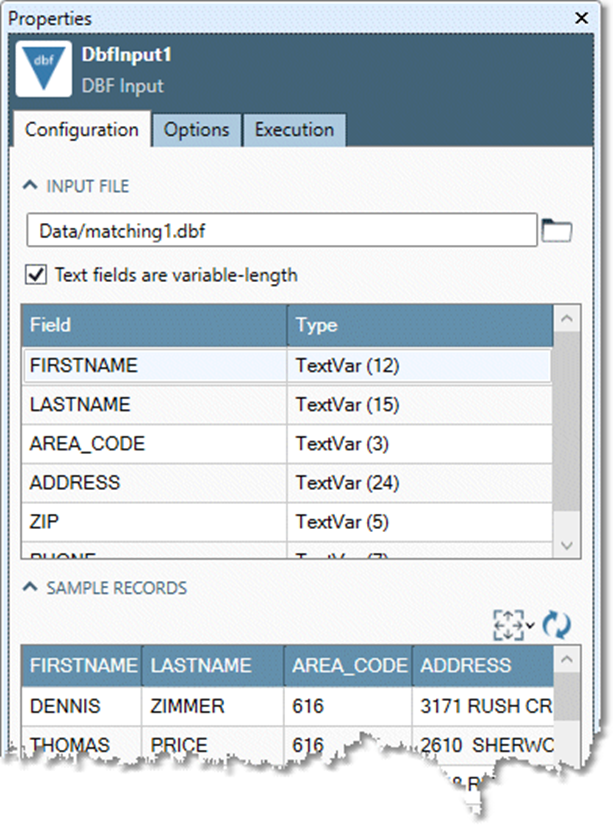Switch to the Options tab
This screenshot has width=613, height=827.
pos(196,130)
